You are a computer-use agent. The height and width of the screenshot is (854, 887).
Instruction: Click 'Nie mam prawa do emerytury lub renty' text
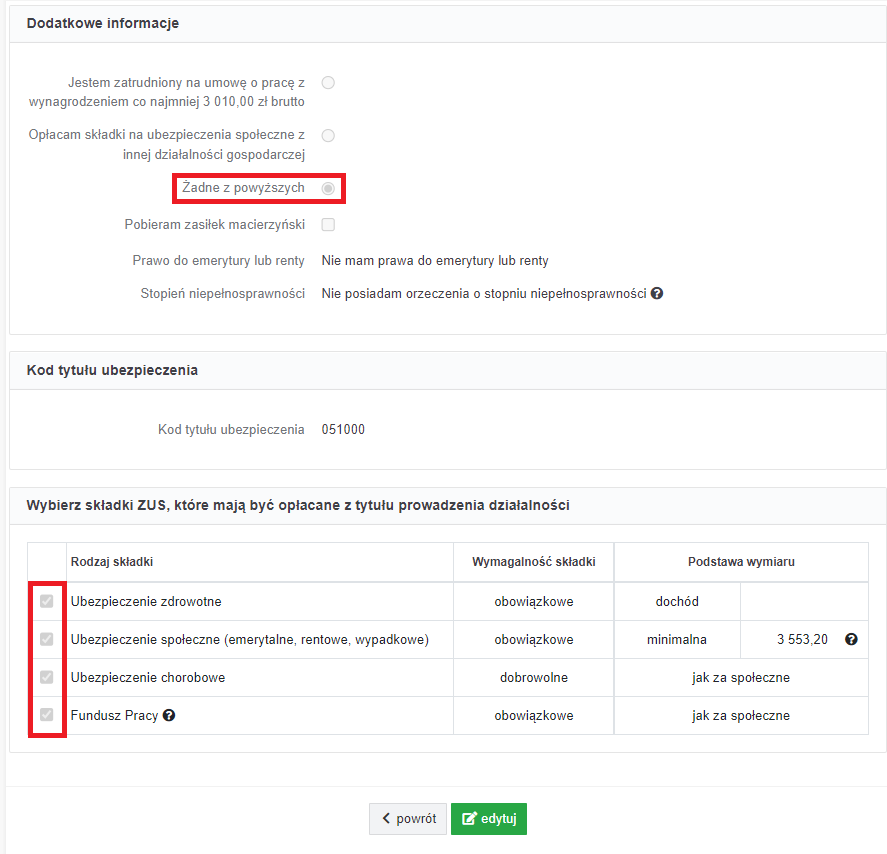pos(435,260)
